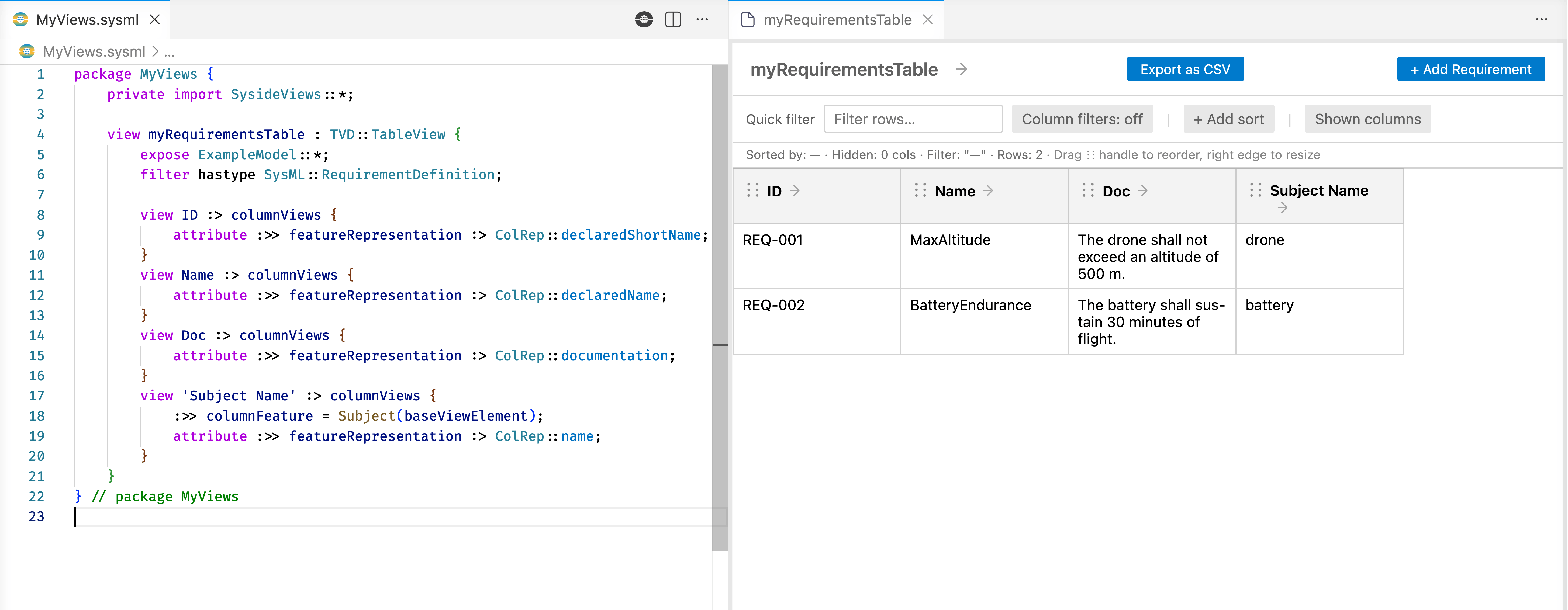Click line number 17 in the gutter
The width and height of the screenshot is (1568, 610).
(x=37, y=396)
